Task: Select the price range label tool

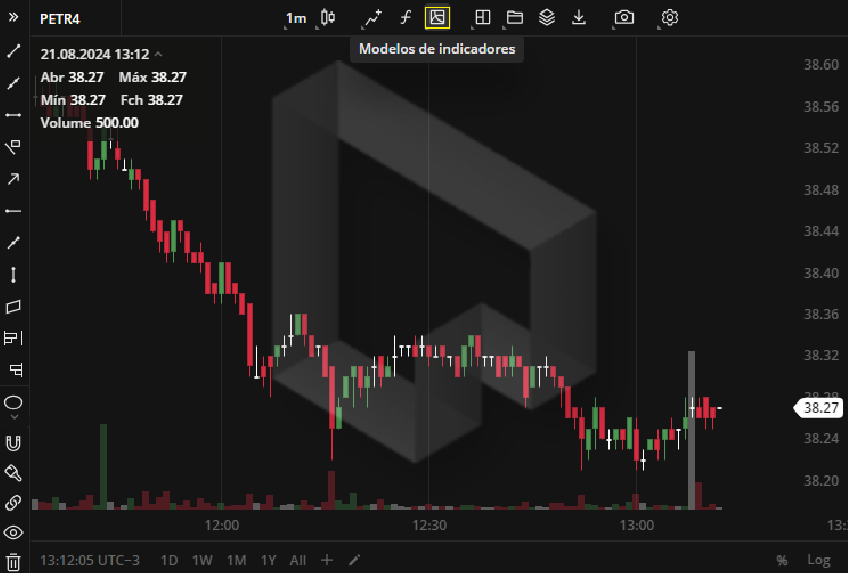Action: click(16, 370)
